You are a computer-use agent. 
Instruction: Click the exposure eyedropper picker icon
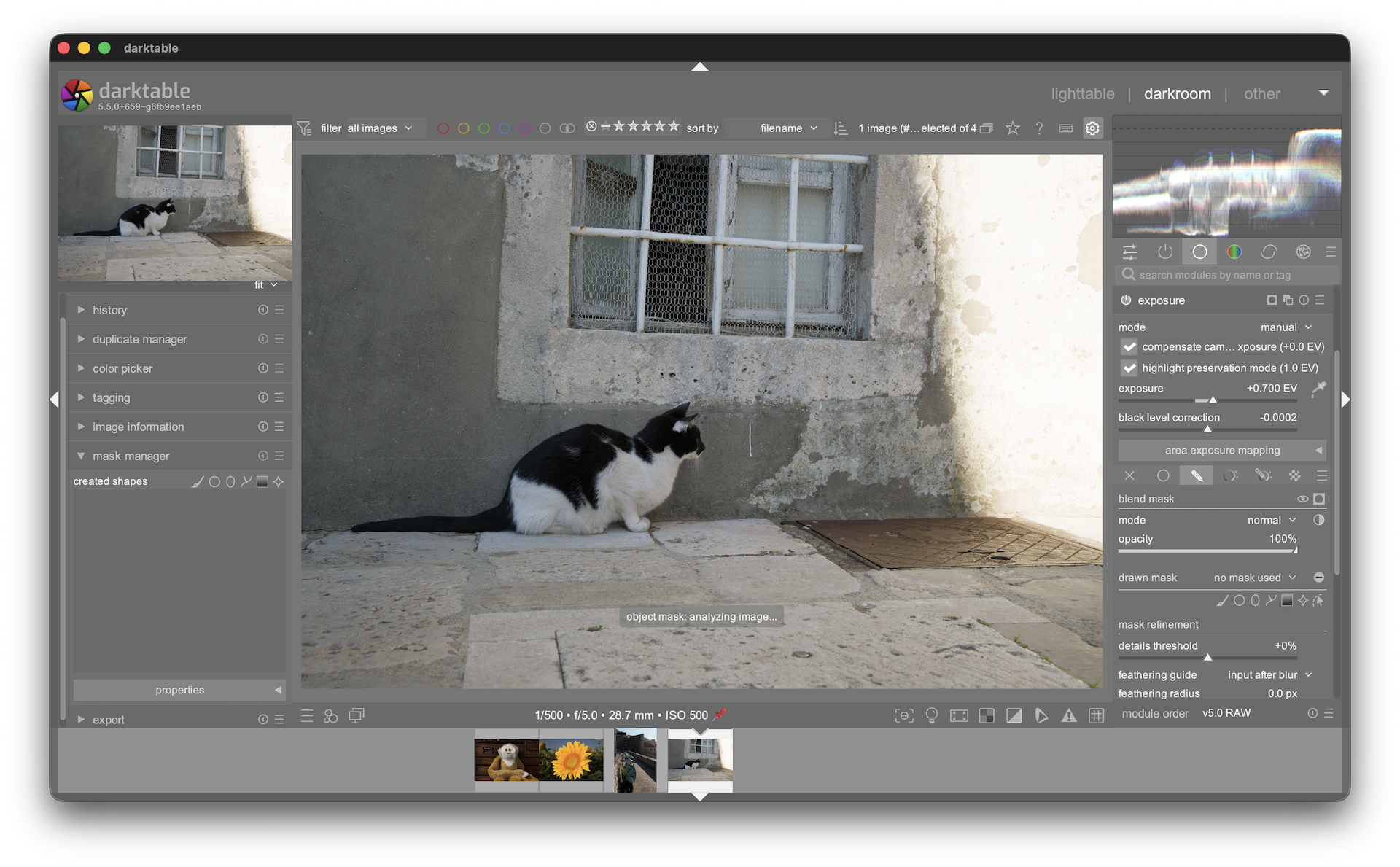click(x=1318, y=389)
